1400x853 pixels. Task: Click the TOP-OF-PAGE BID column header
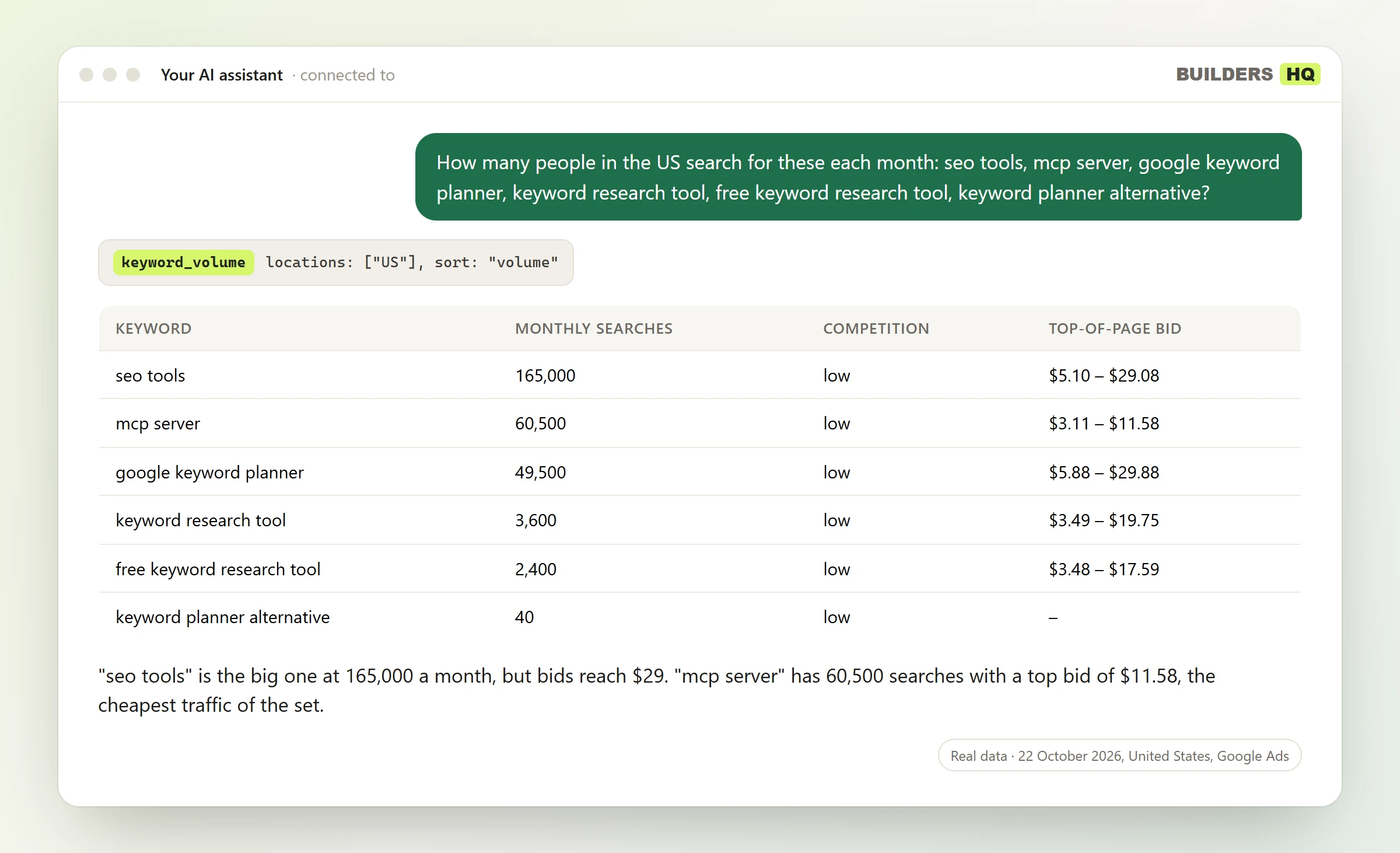tap(1115, 328)
